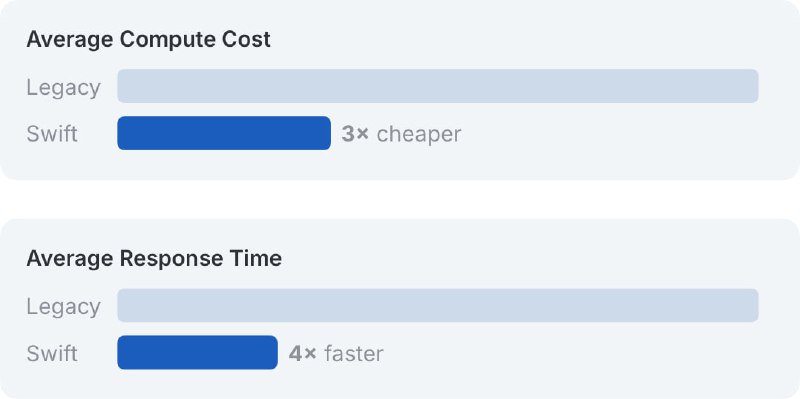Click the Average Response Time heading
The image size is (800, 399).
[154, 259]
